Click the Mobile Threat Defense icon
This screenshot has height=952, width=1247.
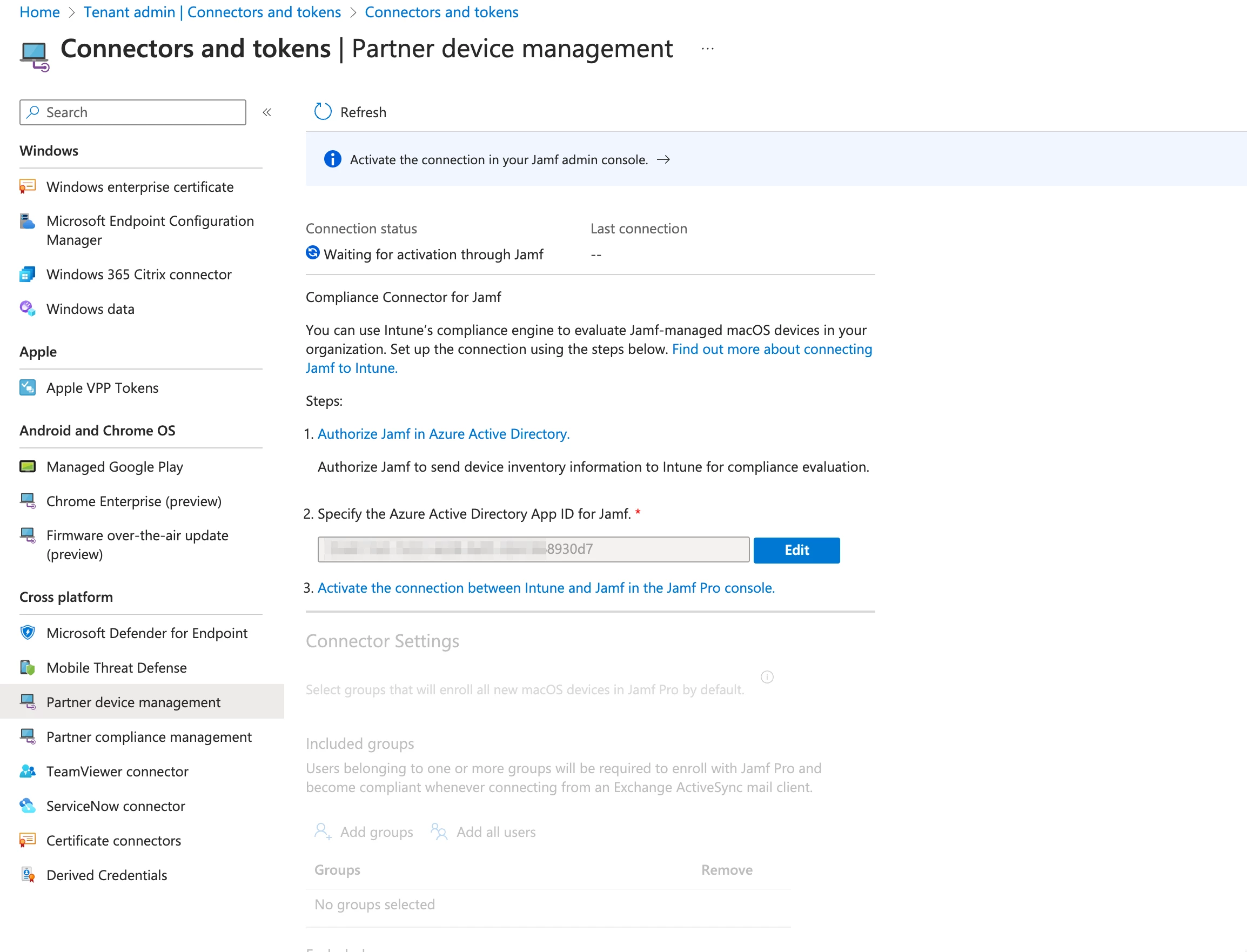(27, 667)
